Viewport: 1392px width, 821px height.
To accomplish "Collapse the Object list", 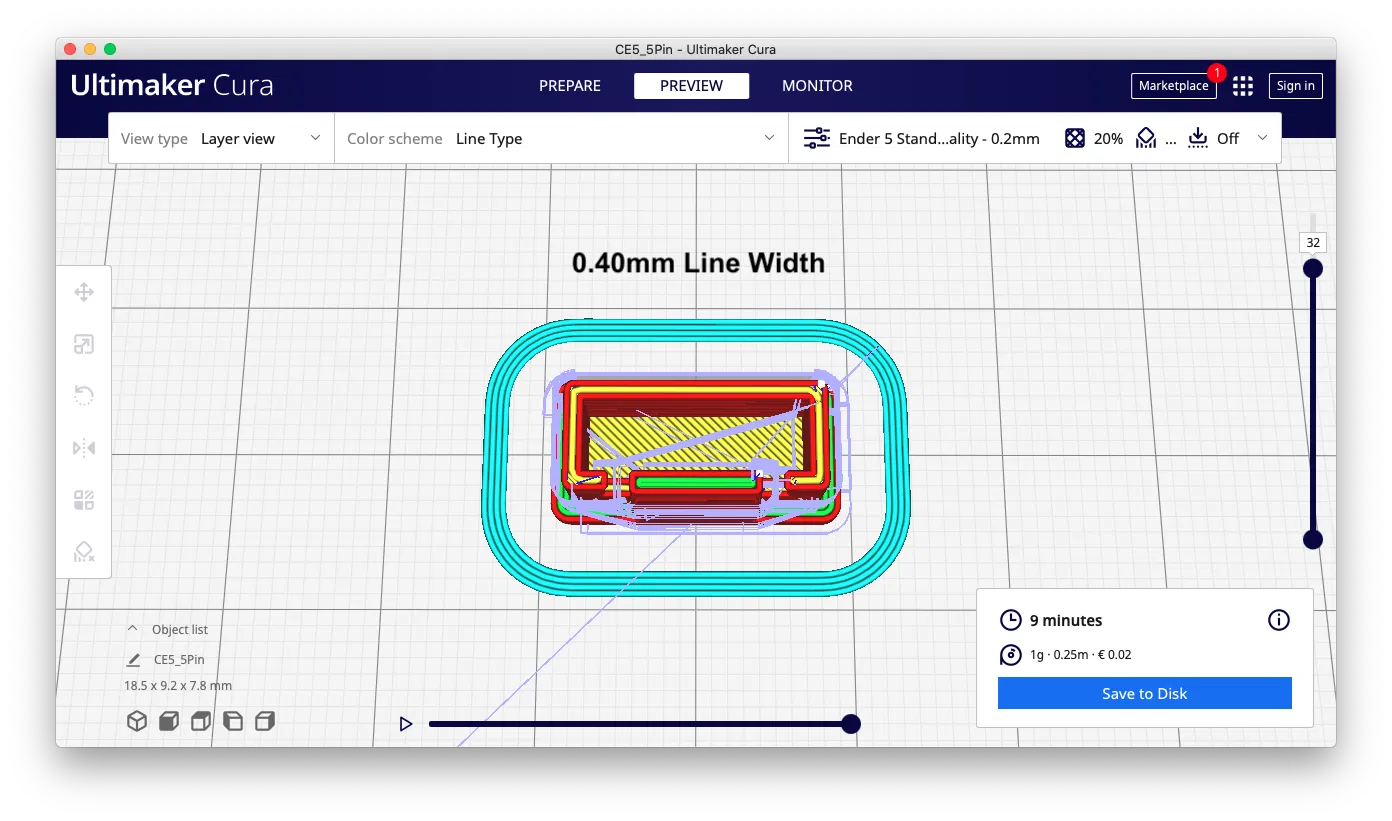I will point(132,629).
